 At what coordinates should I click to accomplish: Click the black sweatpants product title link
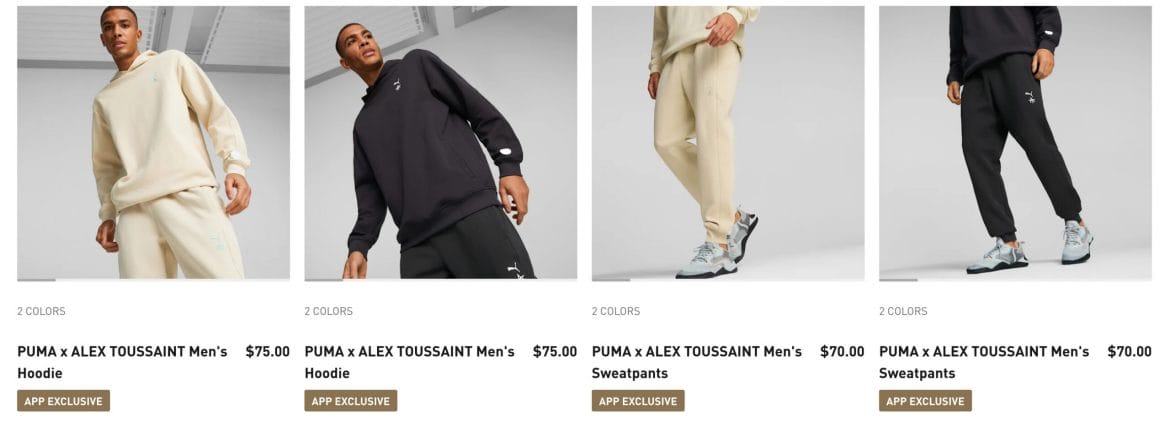point(984,362)
